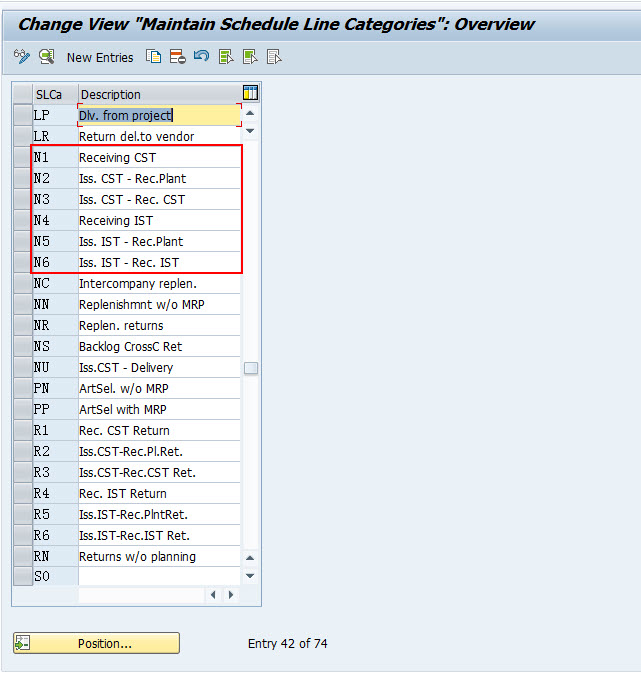Click the SLCa code cell 'LR'
This screenshot has height=673, width=641.
[55, 136]
